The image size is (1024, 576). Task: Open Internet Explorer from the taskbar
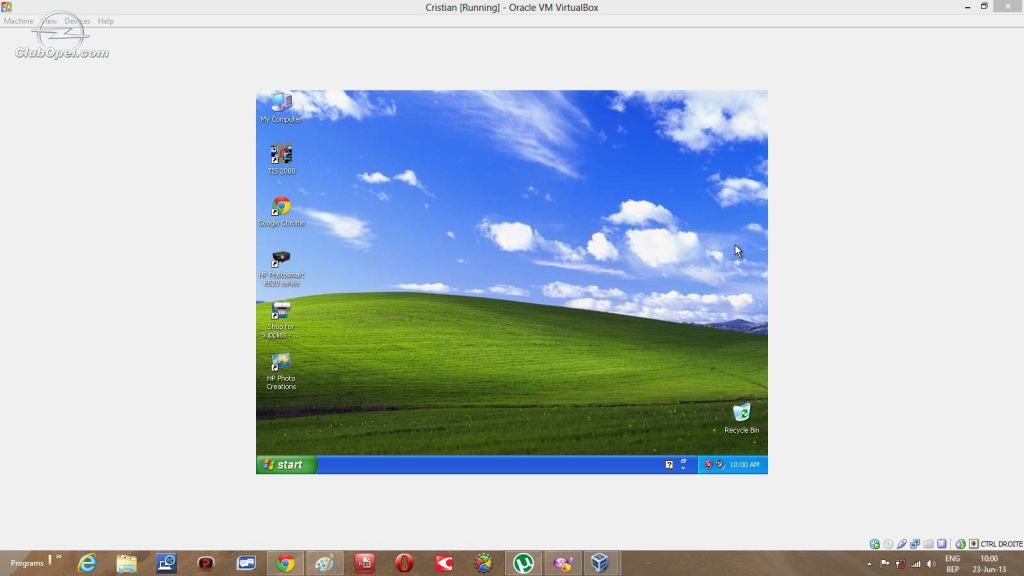click(87, 563)
